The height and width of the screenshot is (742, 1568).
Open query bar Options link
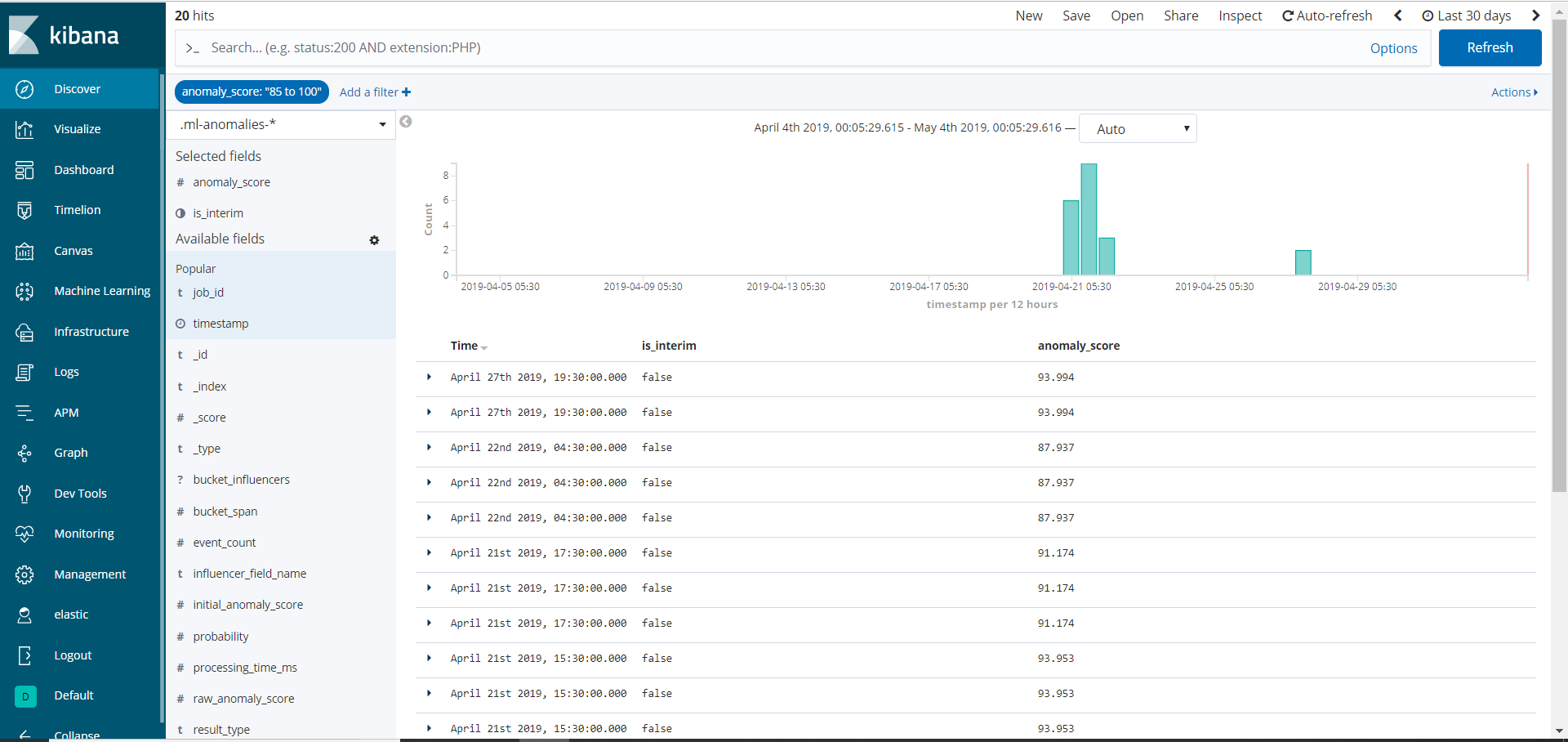click(1393, 48)
